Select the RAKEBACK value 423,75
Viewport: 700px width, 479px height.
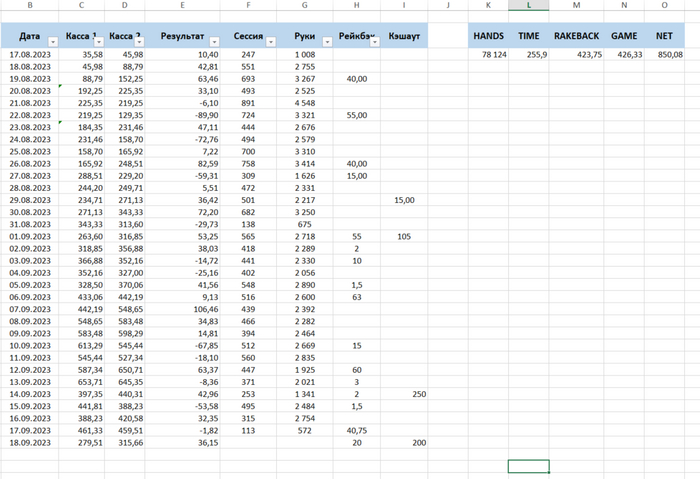pos(576,54)
